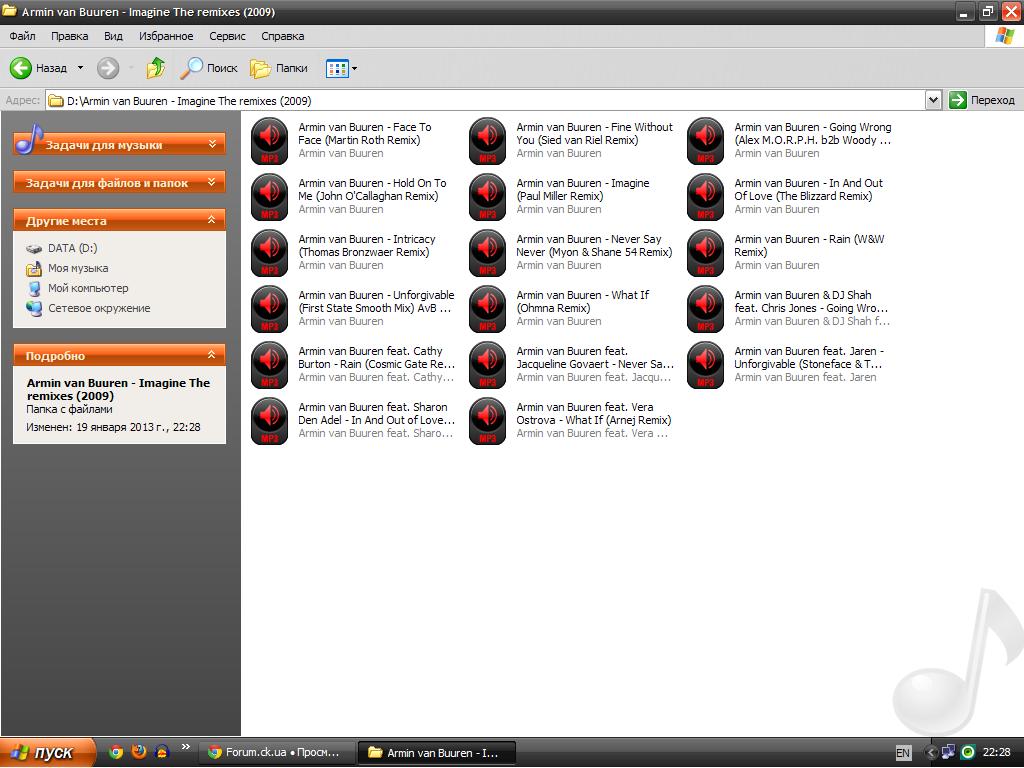Click the round green system tray icon
Image resolution: width=1024 pixels, height=768 pixels.
coord(968,752)
